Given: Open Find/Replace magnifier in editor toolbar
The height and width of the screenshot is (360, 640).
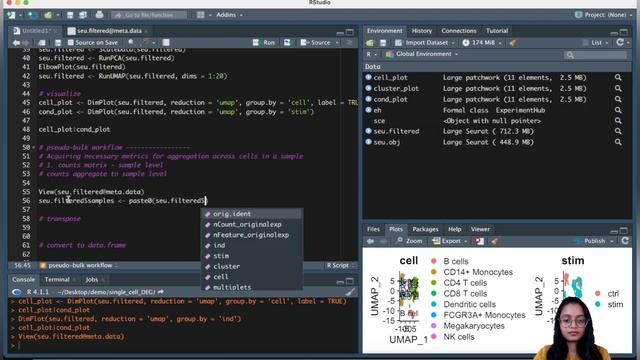Looking at the screenshot, I should [131, 42].
